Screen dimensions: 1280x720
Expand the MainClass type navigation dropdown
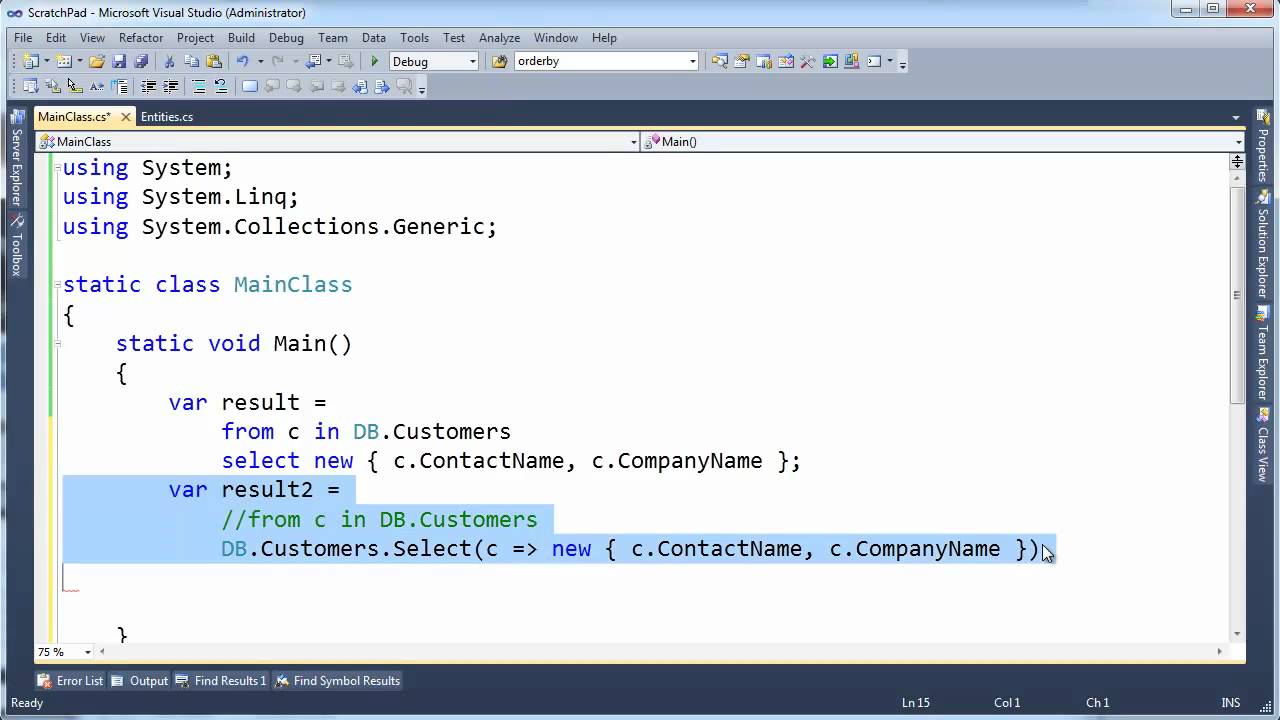[633, 142]
